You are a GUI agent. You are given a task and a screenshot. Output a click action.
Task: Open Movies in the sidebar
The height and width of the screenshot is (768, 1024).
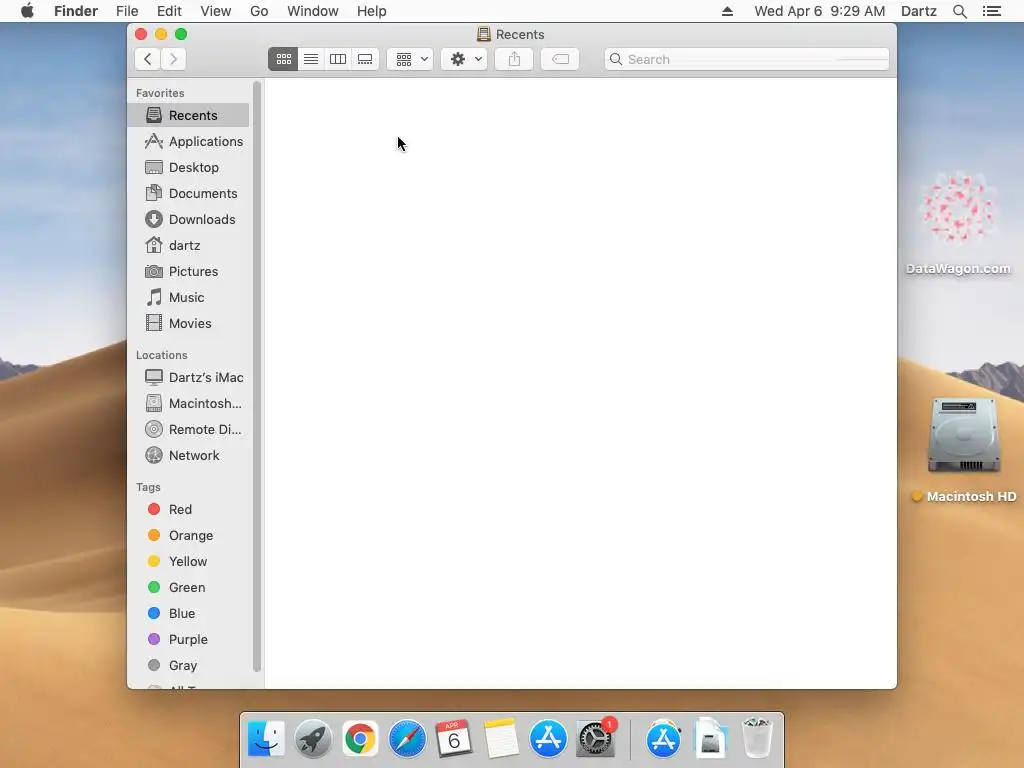tap(188, 324)
